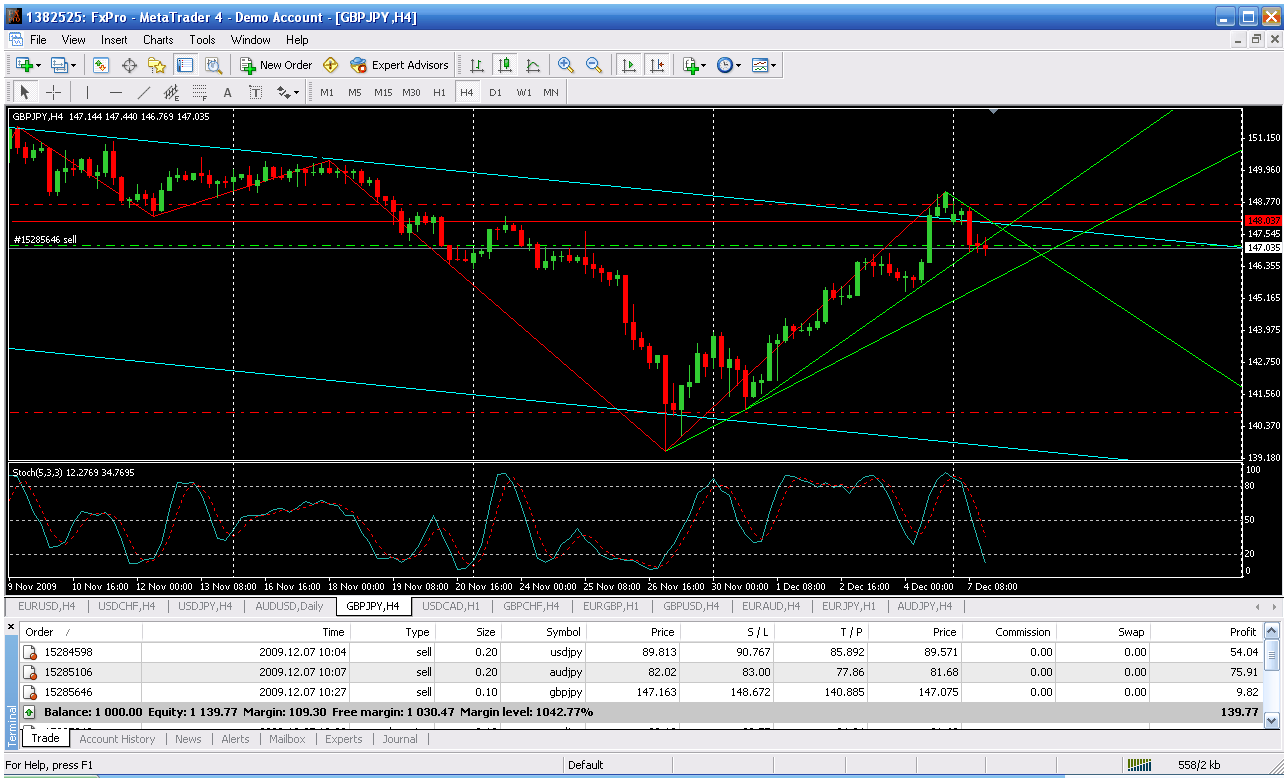Open the Strategy Tester icon
Viewport: 1288px width, 778px height.
tap(213, 65)
